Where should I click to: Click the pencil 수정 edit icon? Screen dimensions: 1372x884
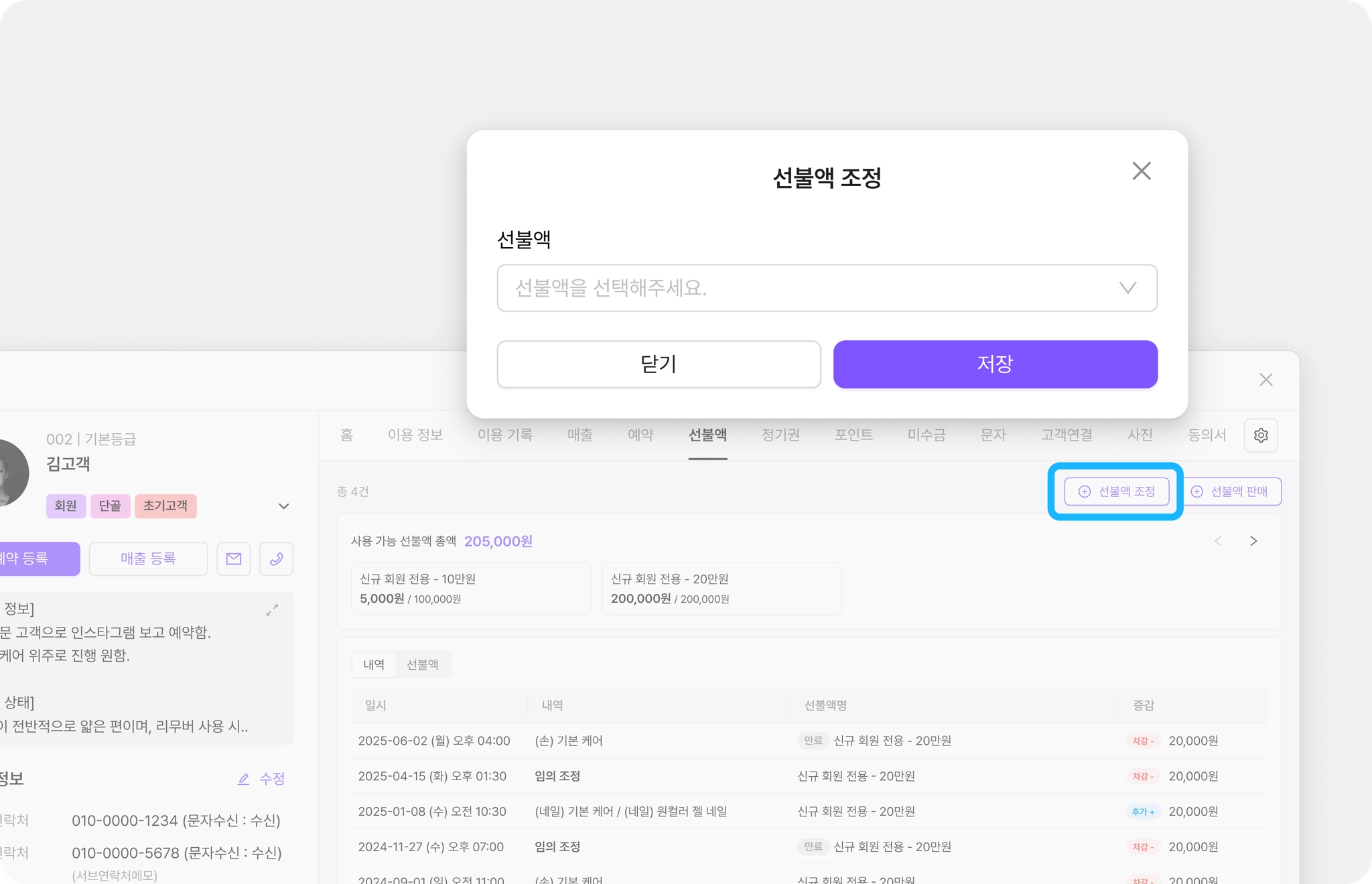pyautogui.click(x=244, y=779)
